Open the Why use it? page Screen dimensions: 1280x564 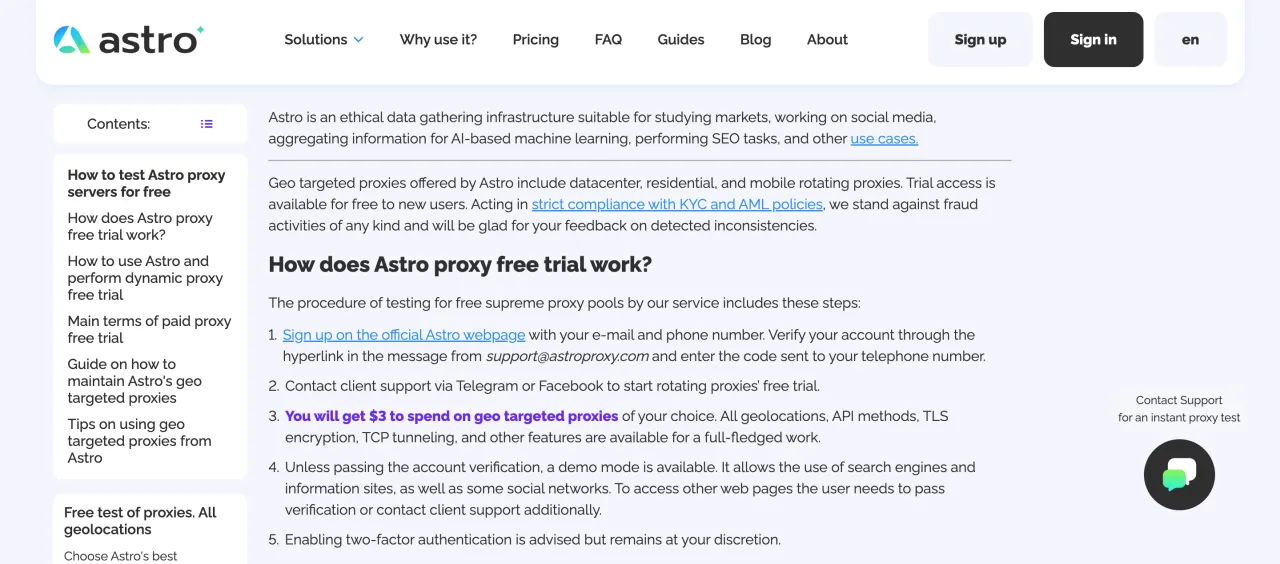click(438, 40)
